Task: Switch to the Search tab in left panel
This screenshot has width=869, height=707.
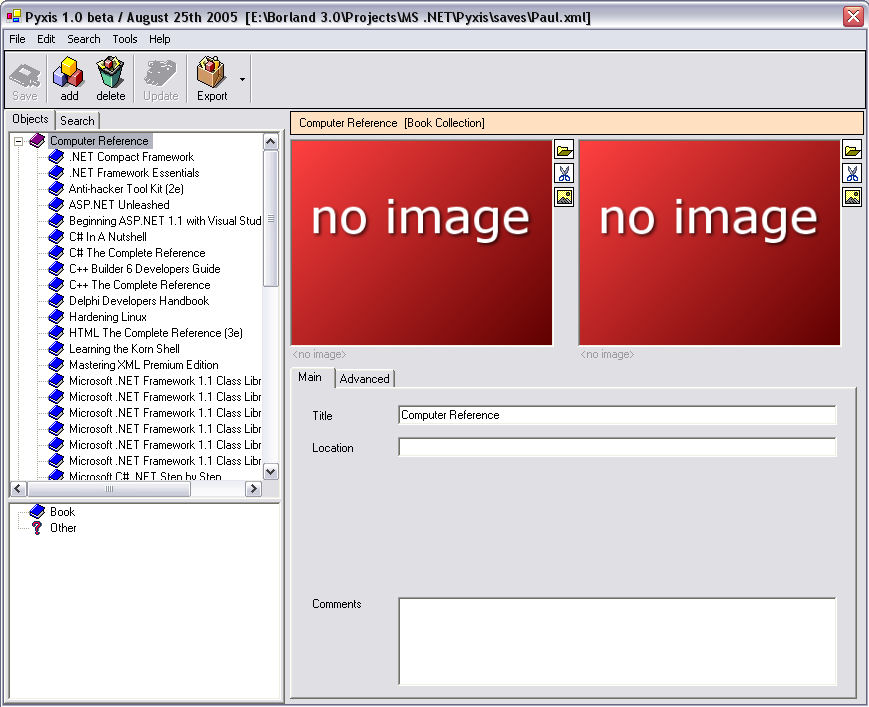Action: (x=77, y=121)
